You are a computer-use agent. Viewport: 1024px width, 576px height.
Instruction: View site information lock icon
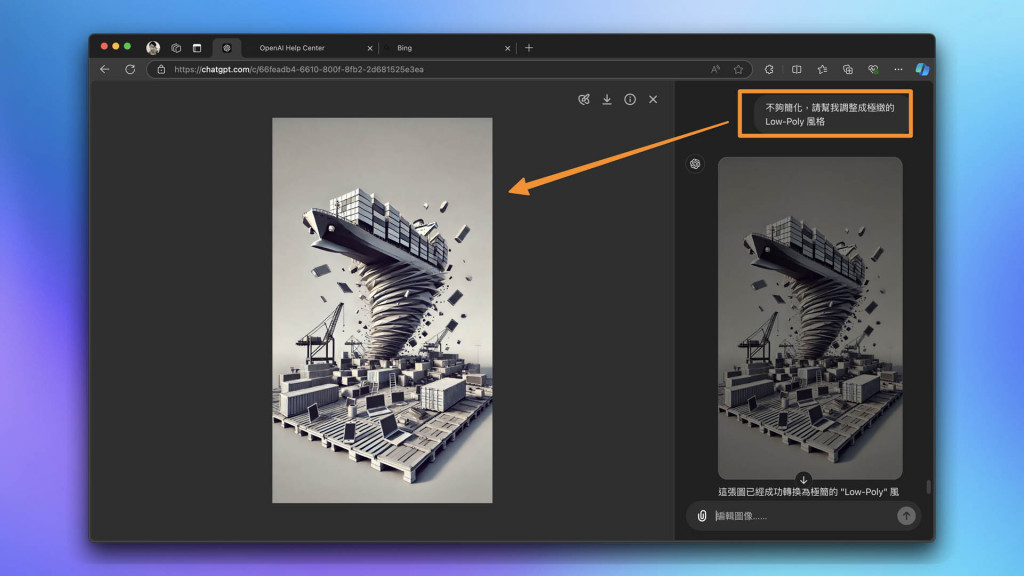161,69
